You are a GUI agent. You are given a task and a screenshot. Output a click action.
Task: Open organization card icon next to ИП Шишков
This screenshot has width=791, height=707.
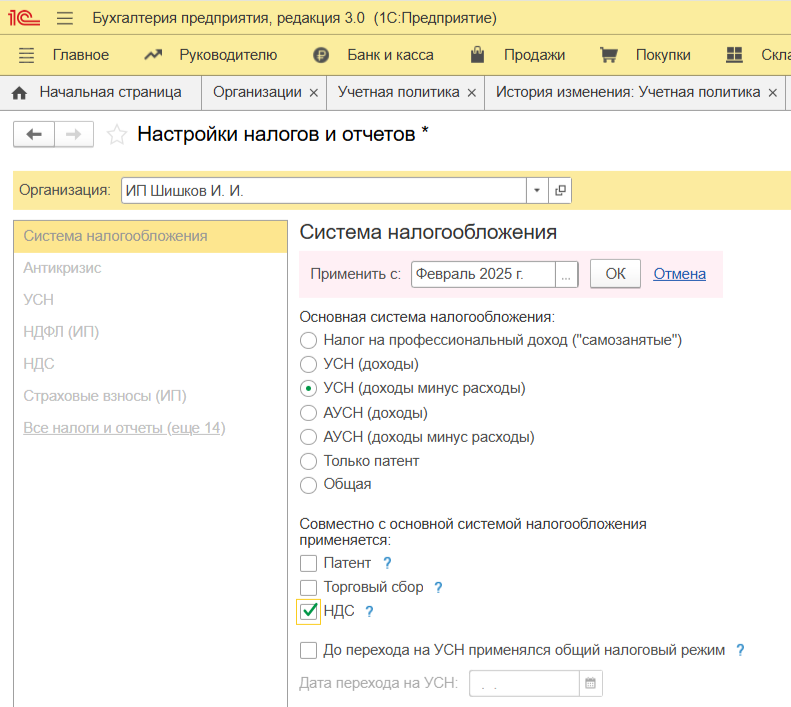coord(560,190)
